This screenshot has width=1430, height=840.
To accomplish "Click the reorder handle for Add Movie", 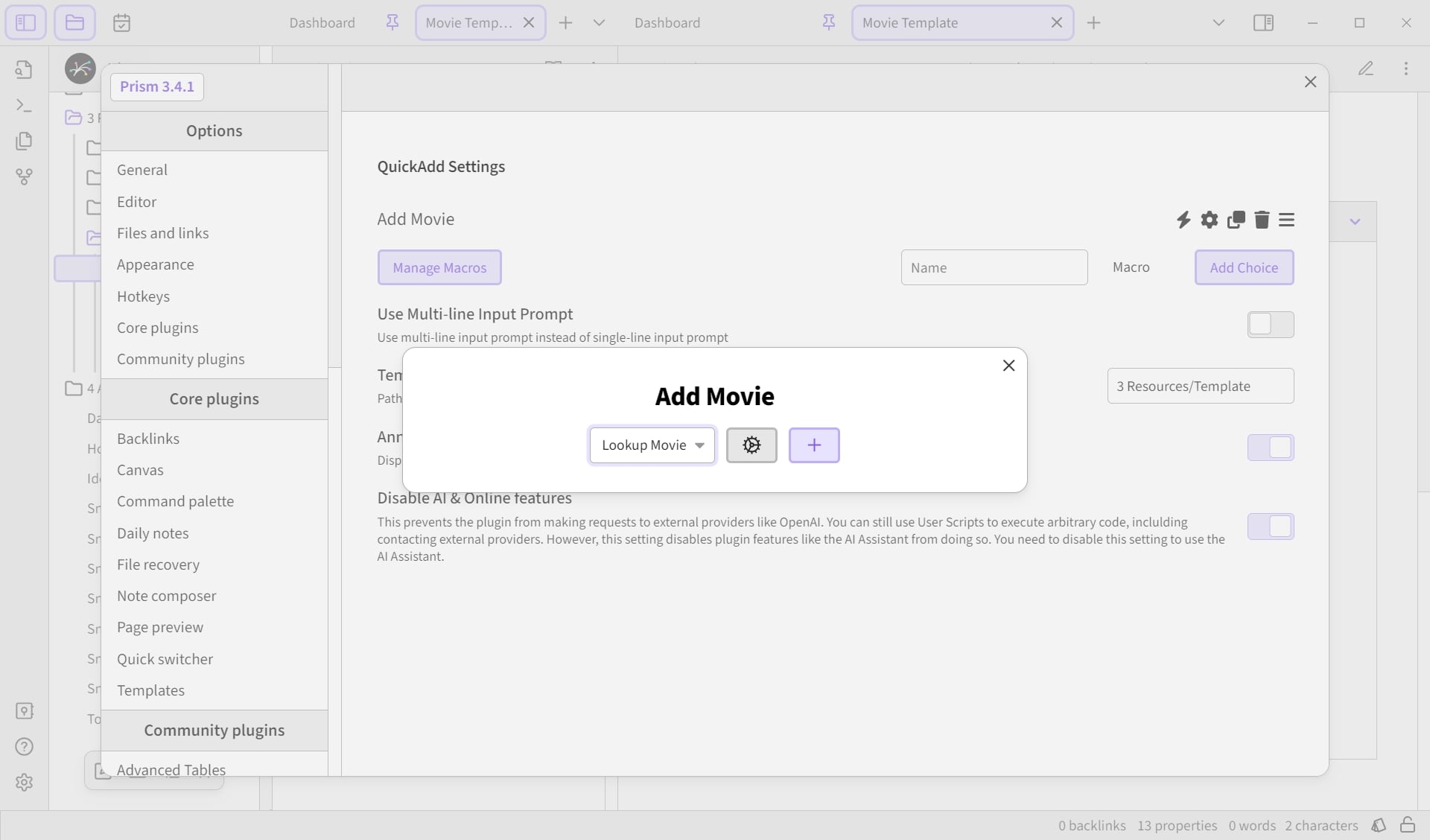I will tap(1286, 220).
